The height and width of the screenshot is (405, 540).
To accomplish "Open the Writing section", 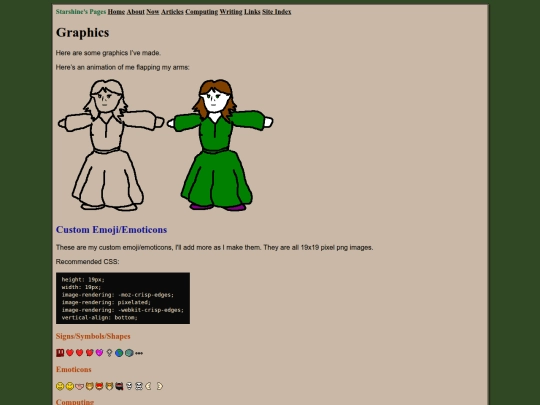I will [x=231, y=12].
